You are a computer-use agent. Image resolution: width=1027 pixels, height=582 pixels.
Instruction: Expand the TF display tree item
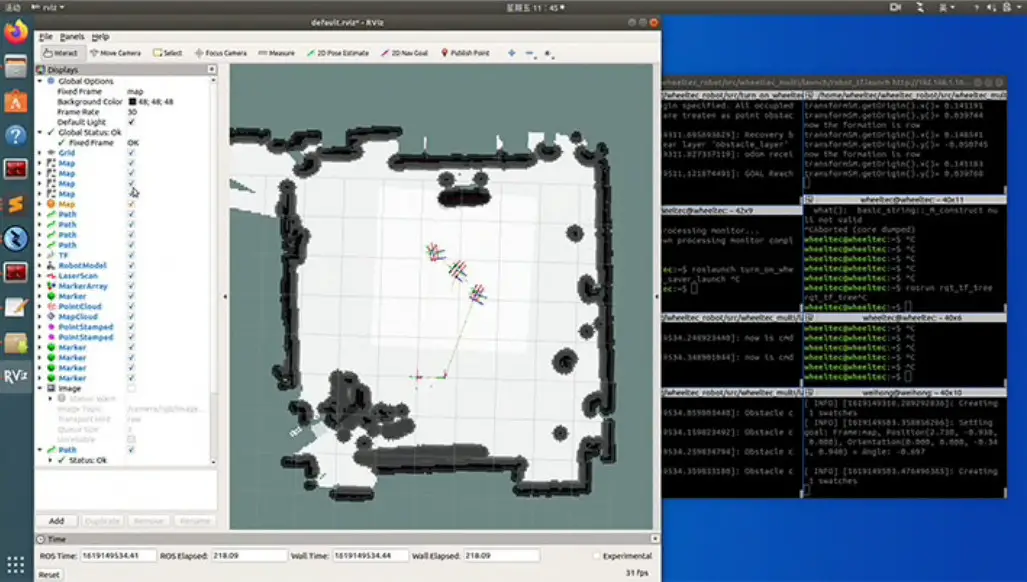pos(39,254)
